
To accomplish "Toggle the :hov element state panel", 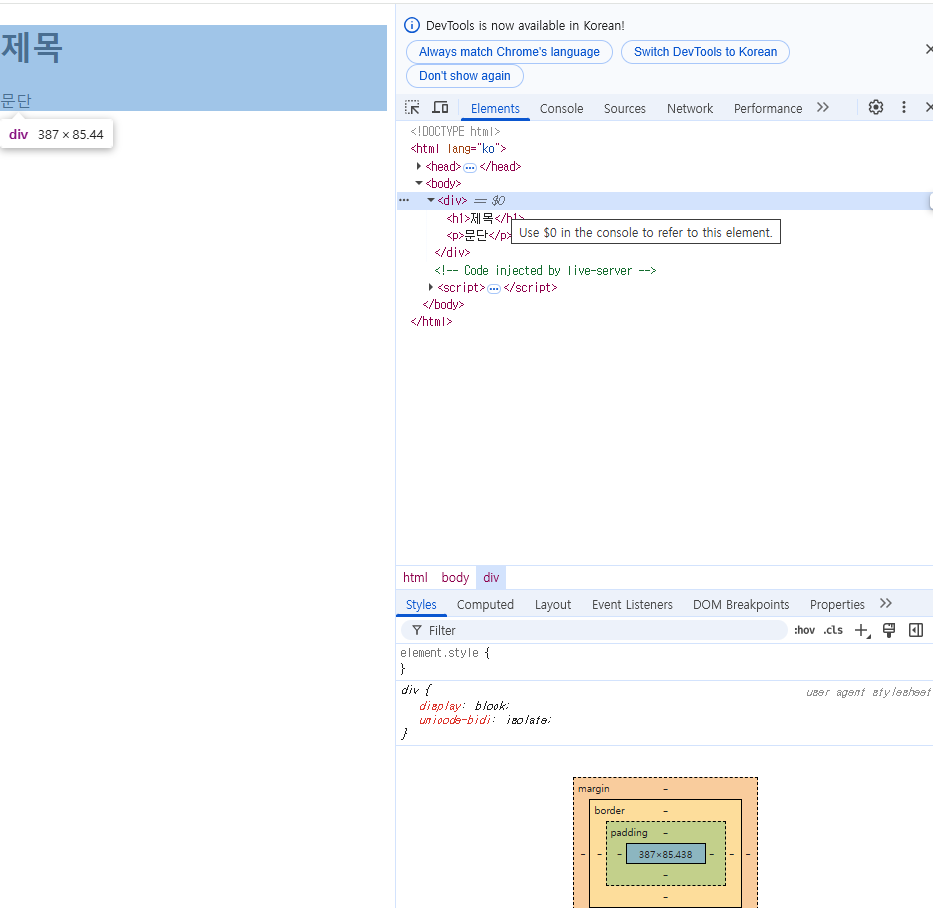I will 804,631.
